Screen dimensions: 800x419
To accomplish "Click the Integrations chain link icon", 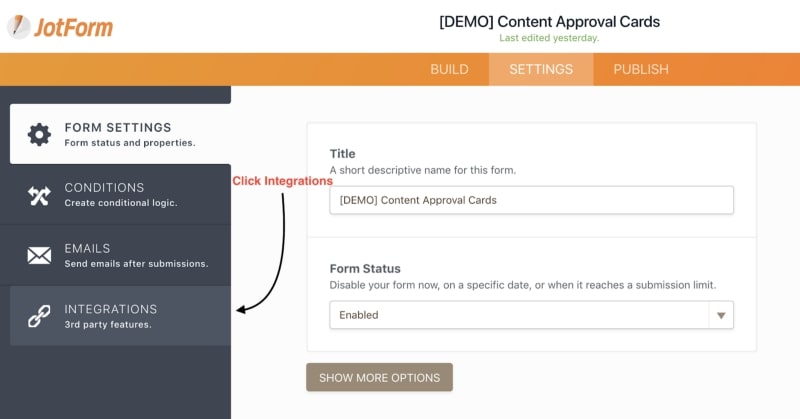I will tap(39, 316).
